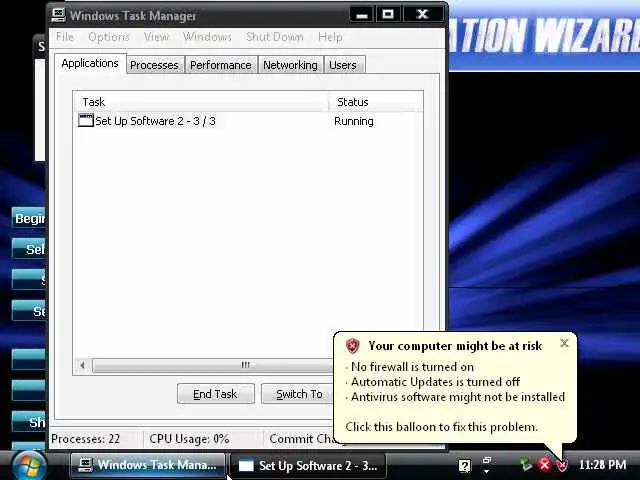Select the Set Up Software 2 - 3 / 3 task row
Image resolution: width=640 pixels, height=480 pixels.
click(247, 121)
